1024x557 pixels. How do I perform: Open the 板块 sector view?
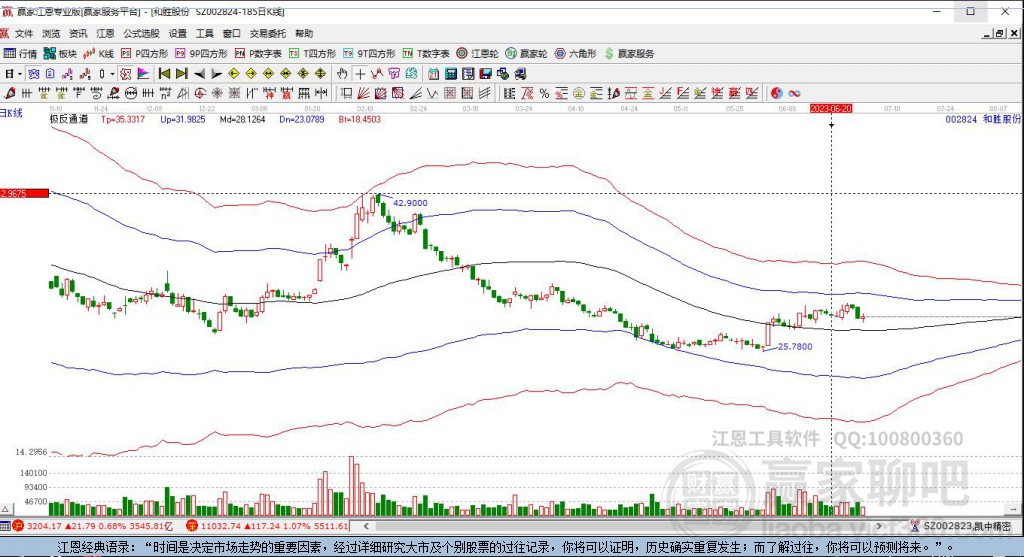[x=60, y=54]
